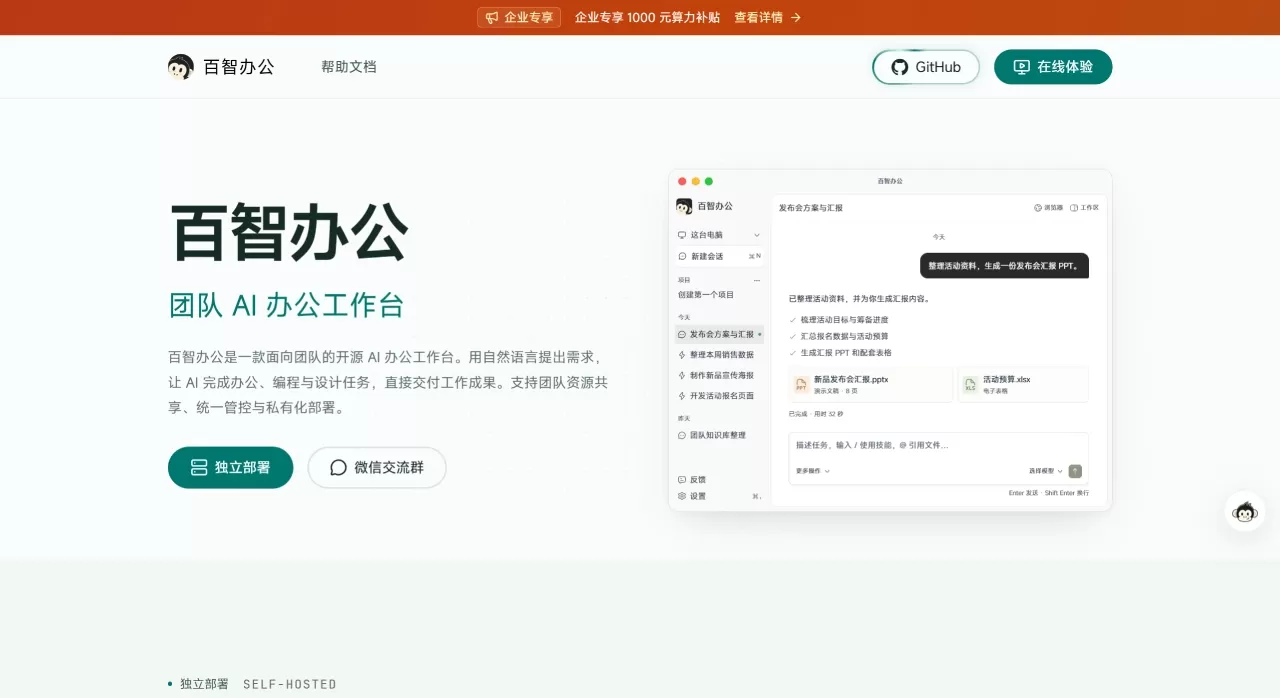Click the monkey avatar in app sidebar preview
Viewport: 1280px width, 698px height.
click(684, 206)
